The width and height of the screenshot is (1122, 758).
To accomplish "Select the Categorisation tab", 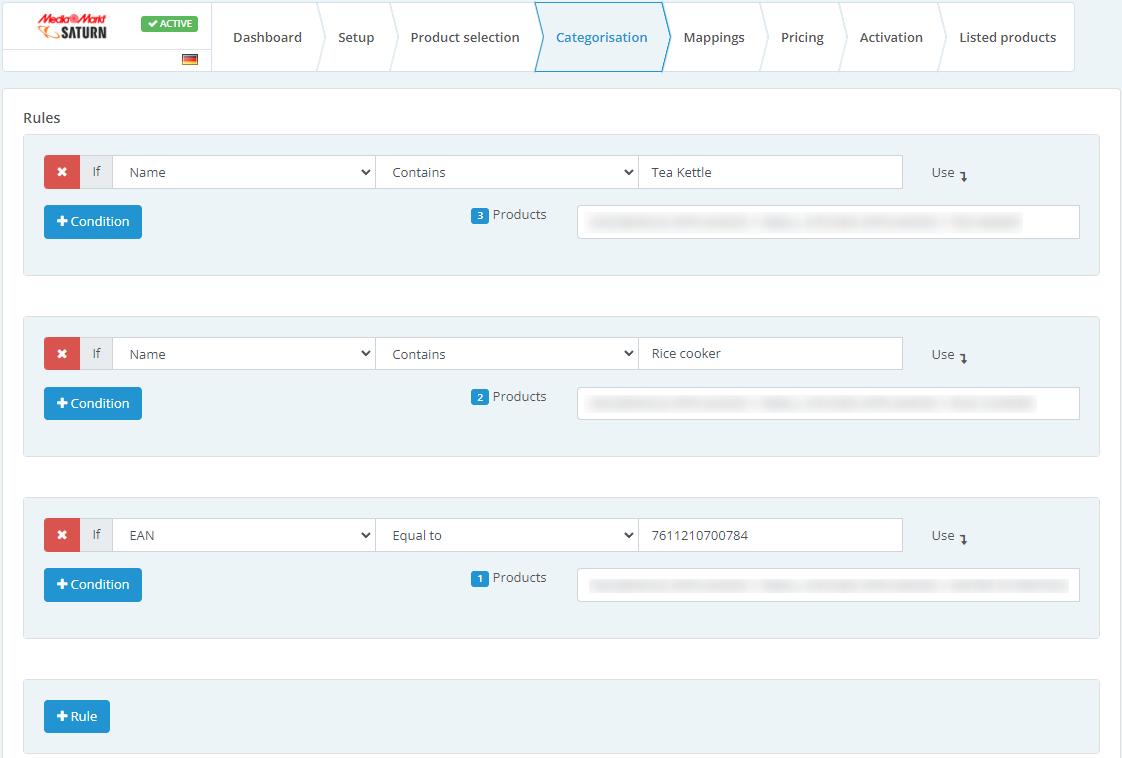I will tap(601, 37).
